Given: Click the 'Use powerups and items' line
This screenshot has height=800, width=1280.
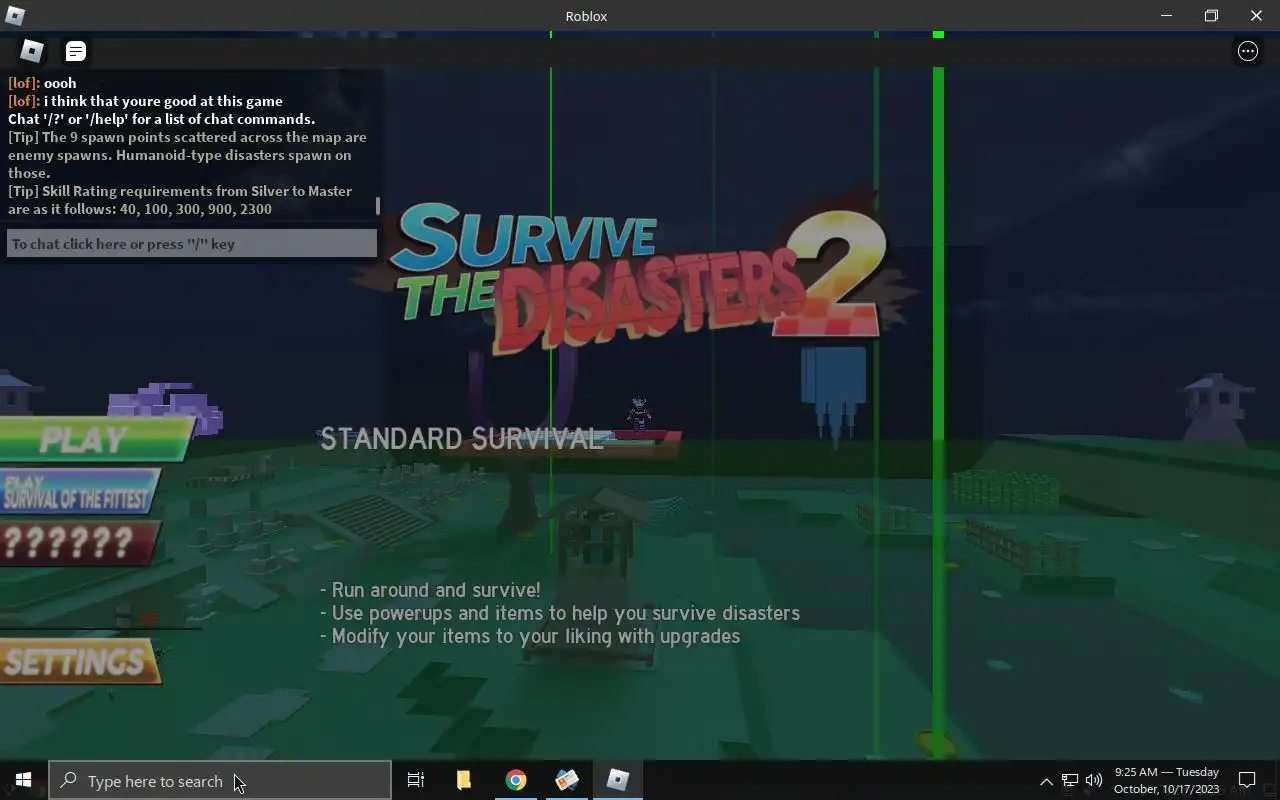Looking at the screenshot, I should click(560, 613).
